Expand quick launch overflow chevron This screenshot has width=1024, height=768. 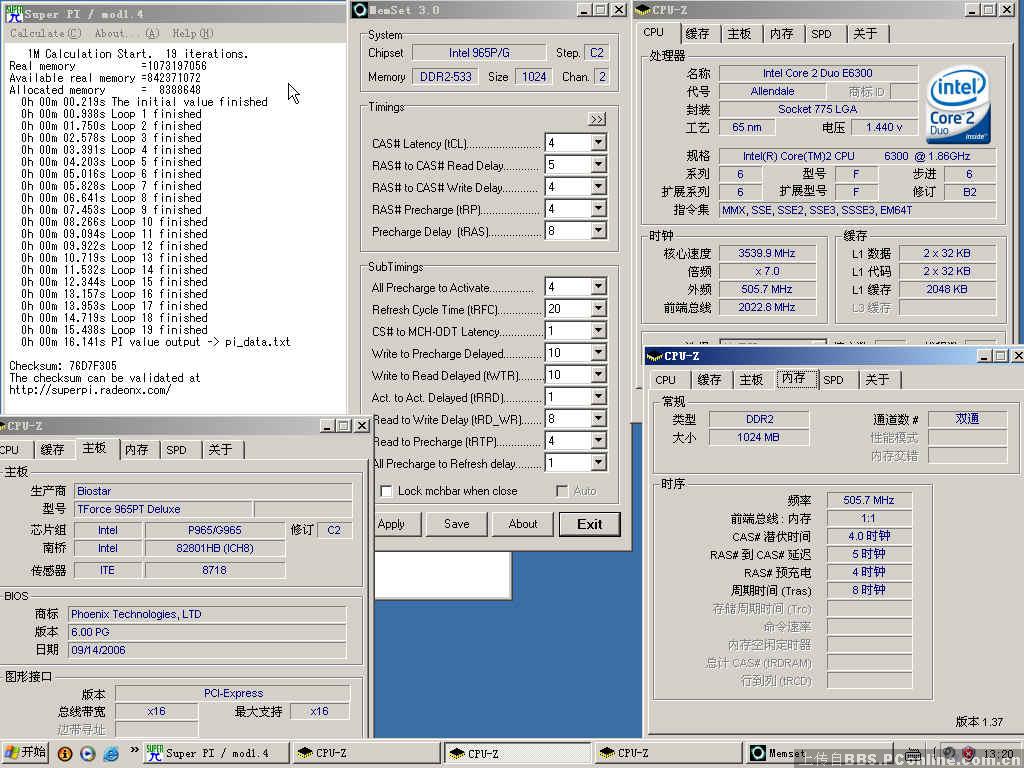[x=134, y=750]
